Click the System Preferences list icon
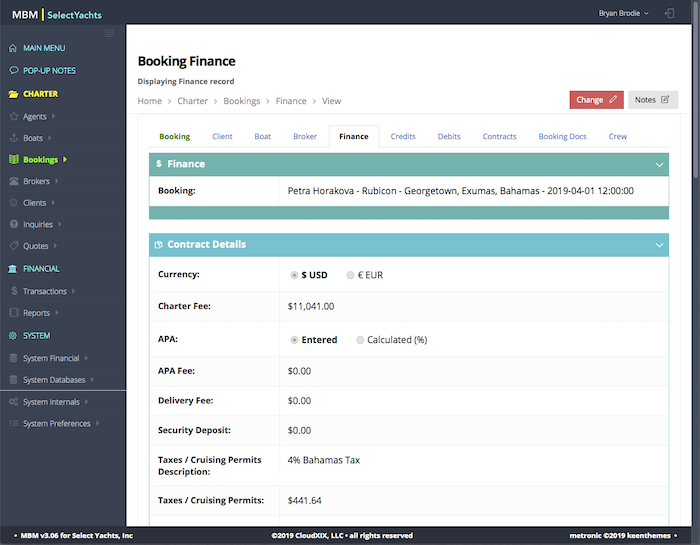This screenshot has height=545, width=700. [x=14, y=423]
